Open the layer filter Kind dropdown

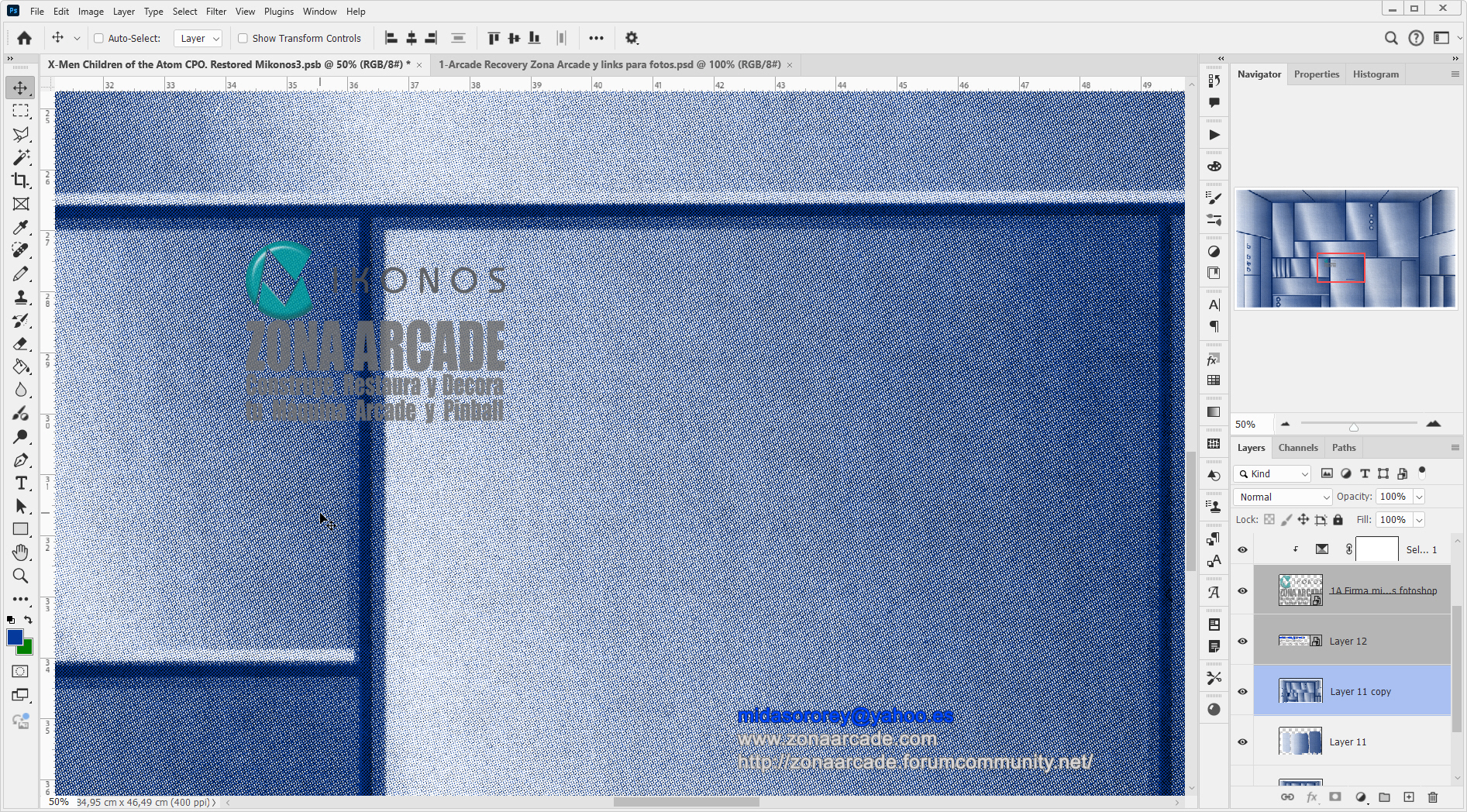pos(1272,473)
